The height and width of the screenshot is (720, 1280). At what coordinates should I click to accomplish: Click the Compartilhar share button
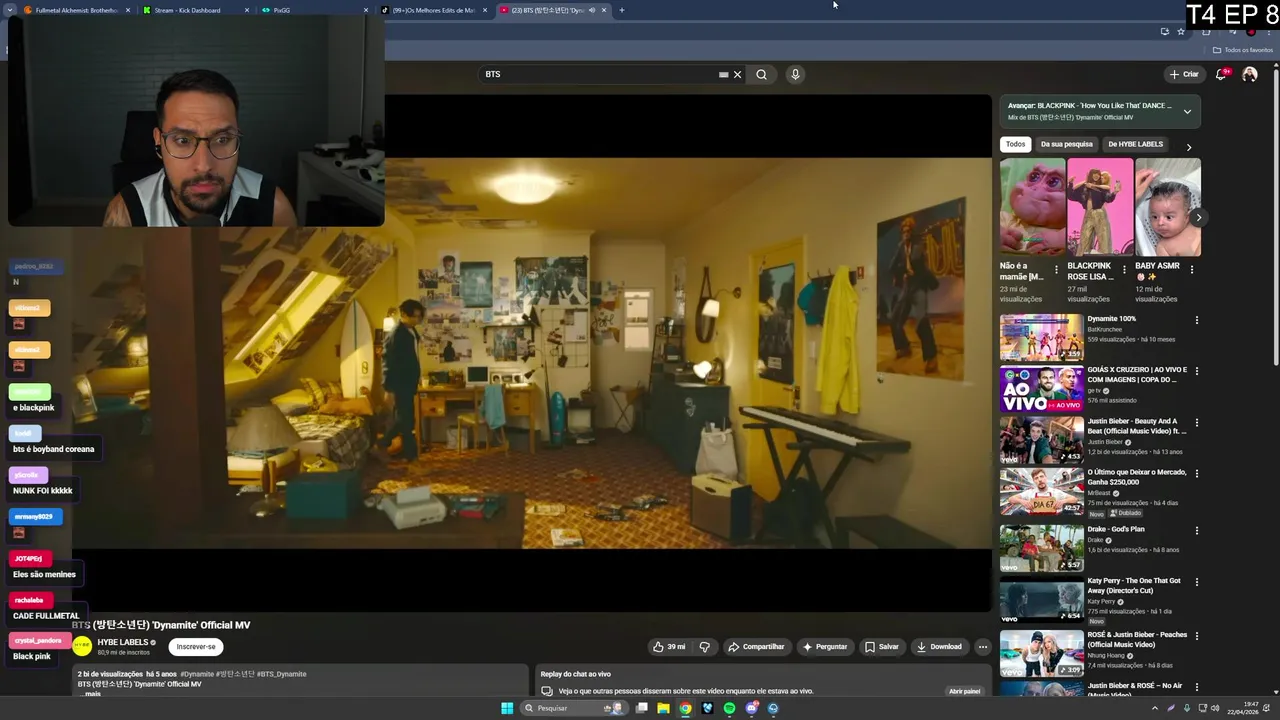pyautogui.click(x=756, y=647)
